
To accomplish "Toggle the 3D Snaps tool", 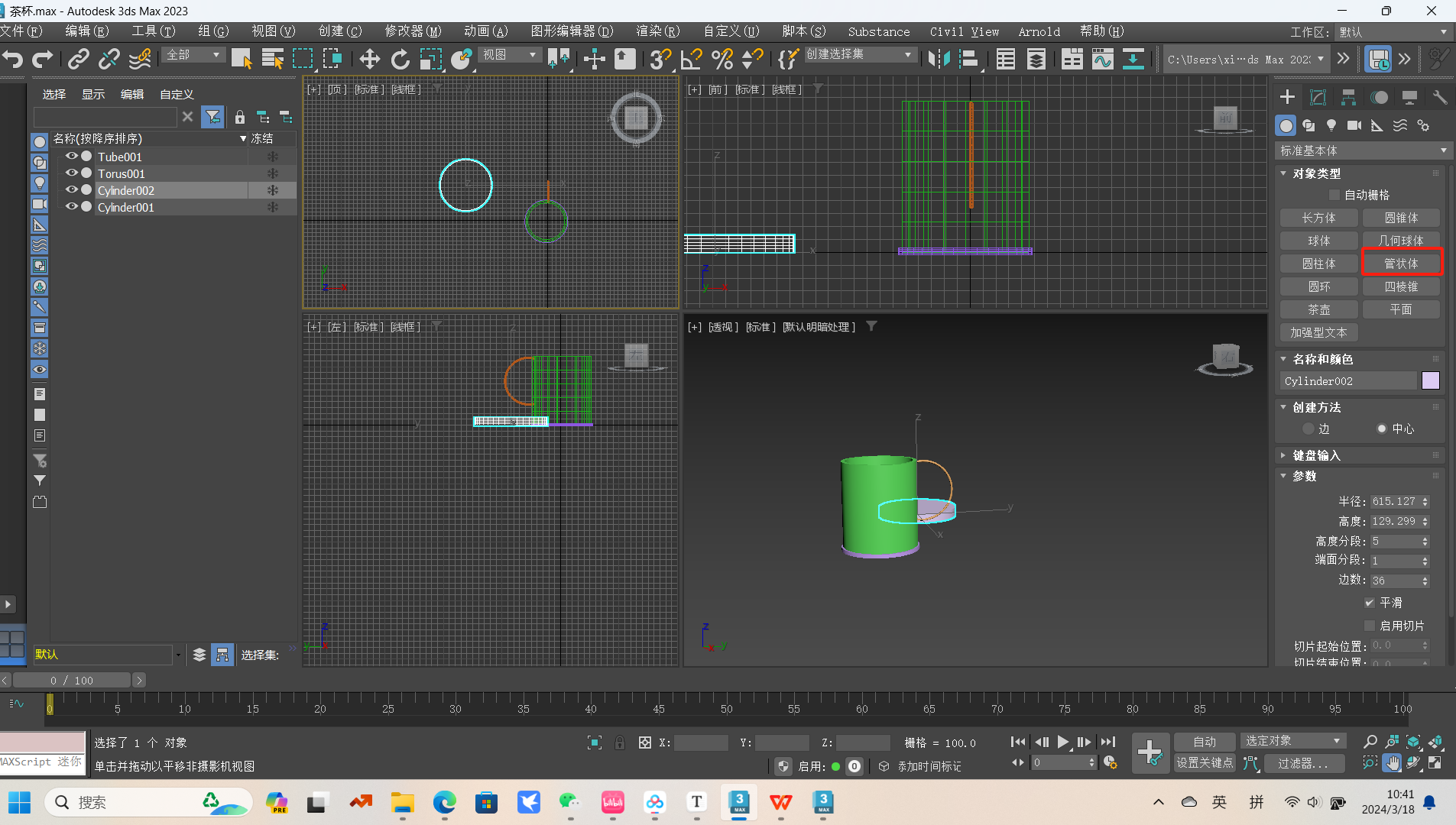I will (660, 59).
